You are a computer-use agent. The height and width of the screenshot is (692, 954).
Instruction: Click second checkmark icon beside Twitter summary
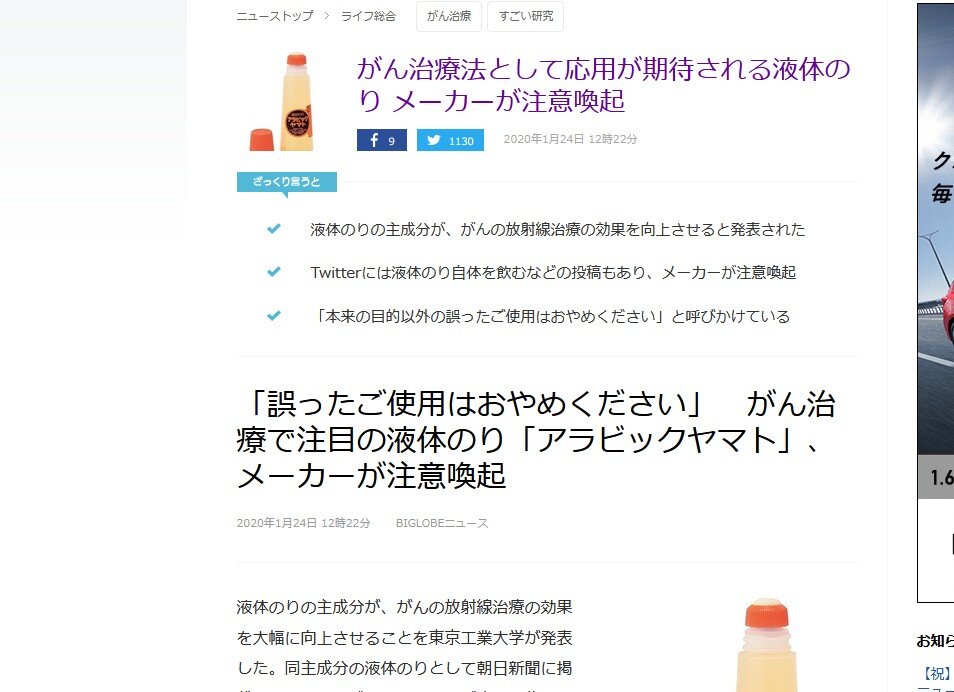coord(274,271)
